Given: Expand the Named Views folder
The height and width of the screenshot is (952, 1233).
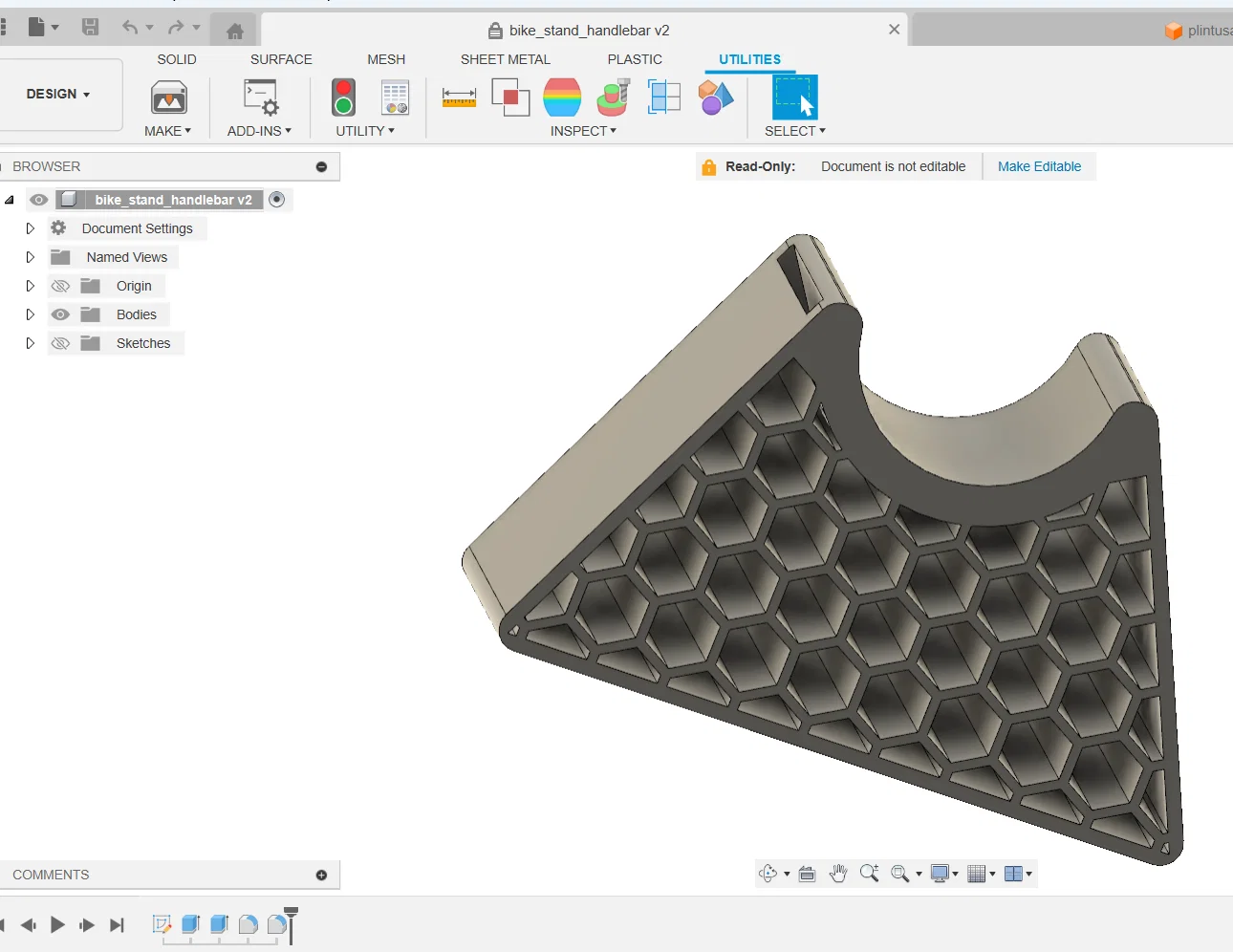Looking at the screenshot, I should (30, 257).
